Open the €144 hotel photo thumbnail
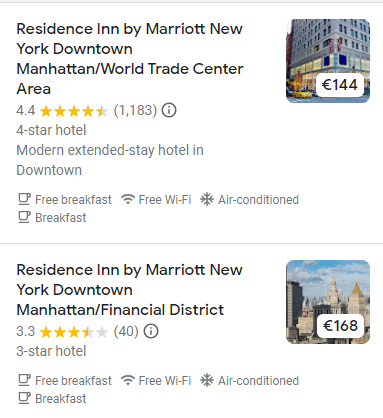This screenshot has height=418, width=383. click(x=328, y=61)
